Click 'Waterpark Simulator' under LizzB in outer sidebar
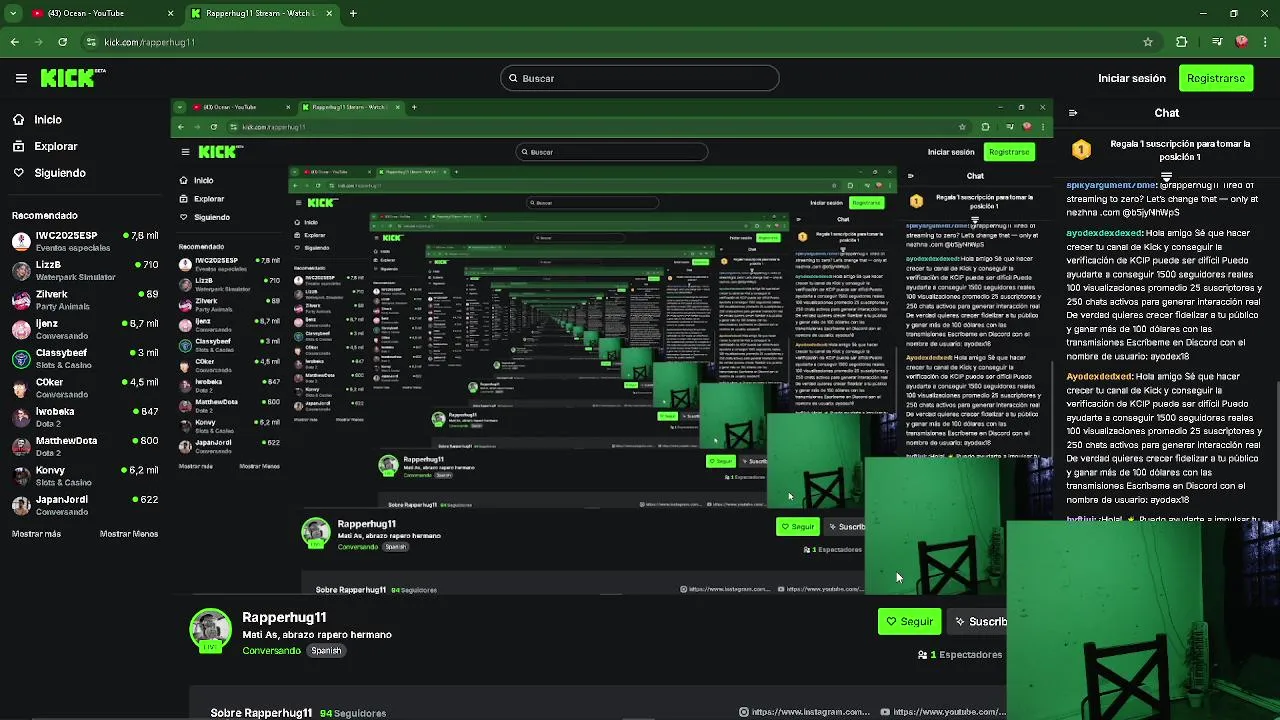 (75, 277)
